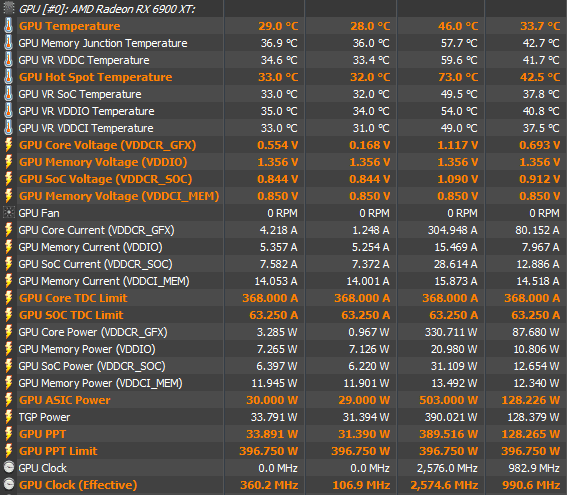Select the GPU ASIC Power label
Viewport: 567px width, 495px height.
[x=65, y=400]
